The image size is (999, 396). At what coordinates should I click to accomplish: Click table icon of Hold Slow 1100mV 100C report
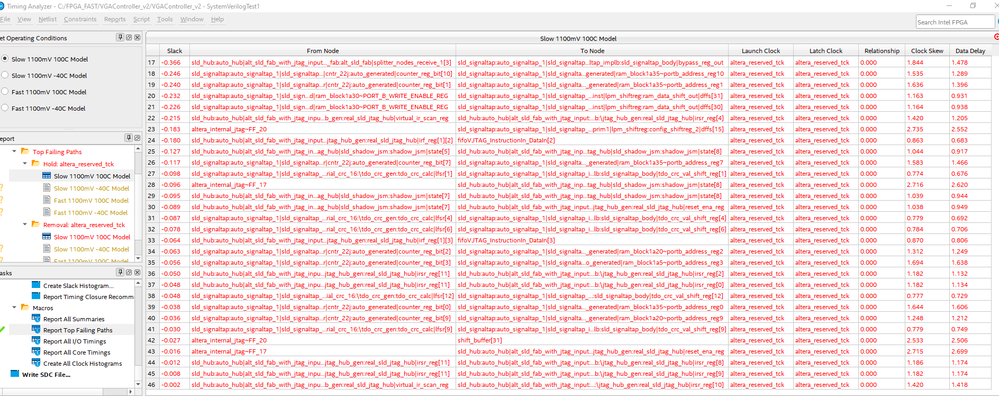pyautogui.click(x=47, y=176)
